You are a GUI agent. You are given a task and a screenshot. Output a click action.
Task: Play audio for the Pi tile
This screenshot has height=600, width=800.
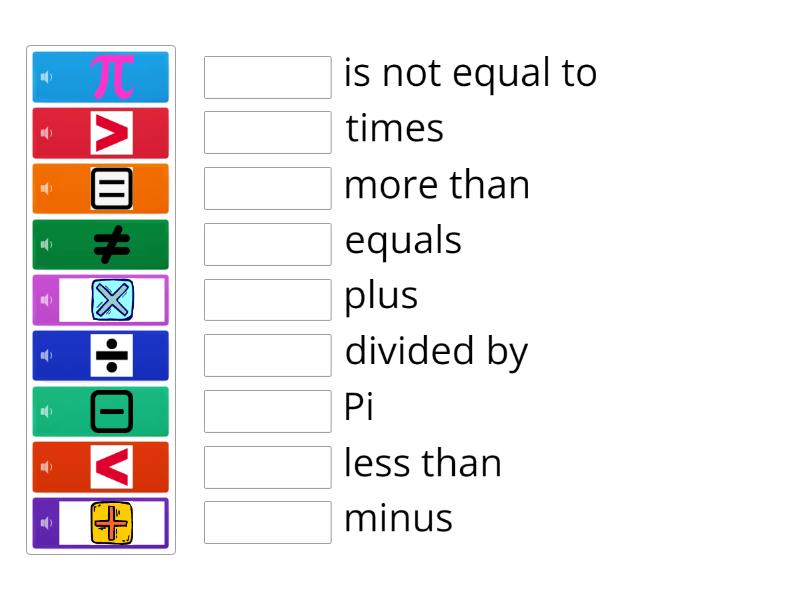point(45,76)
